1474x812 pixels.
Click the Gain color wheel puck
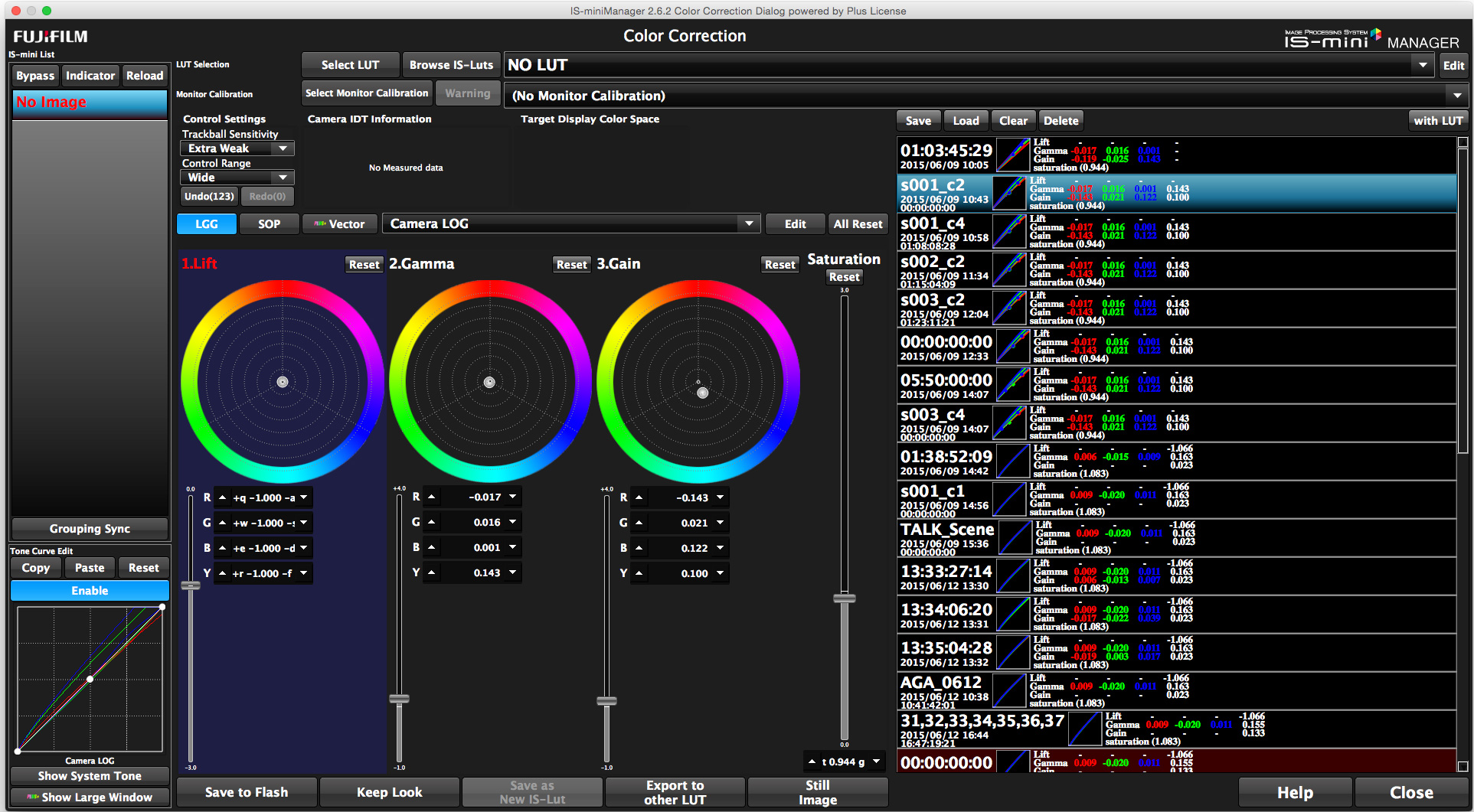pyautogui.click(x=702, y=393)
